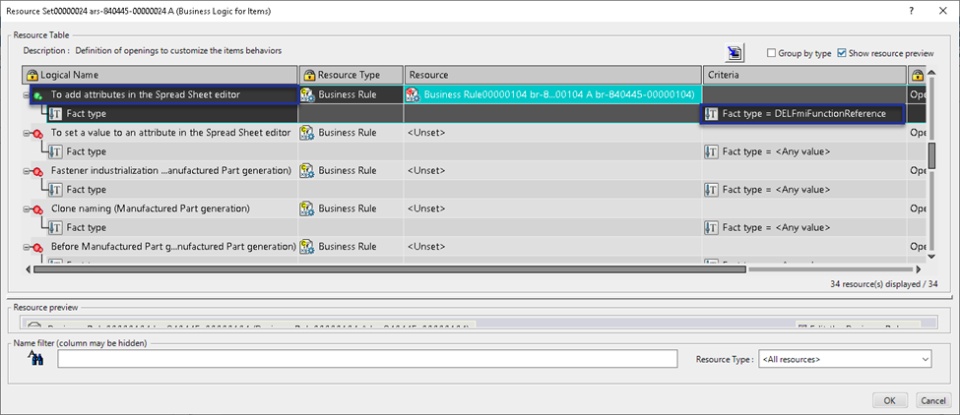The height and width of the screenshot is (415, 960).
Task: Click the 'Definition of openings' description text
Action: pyautogui.click(x=179, y=51)
